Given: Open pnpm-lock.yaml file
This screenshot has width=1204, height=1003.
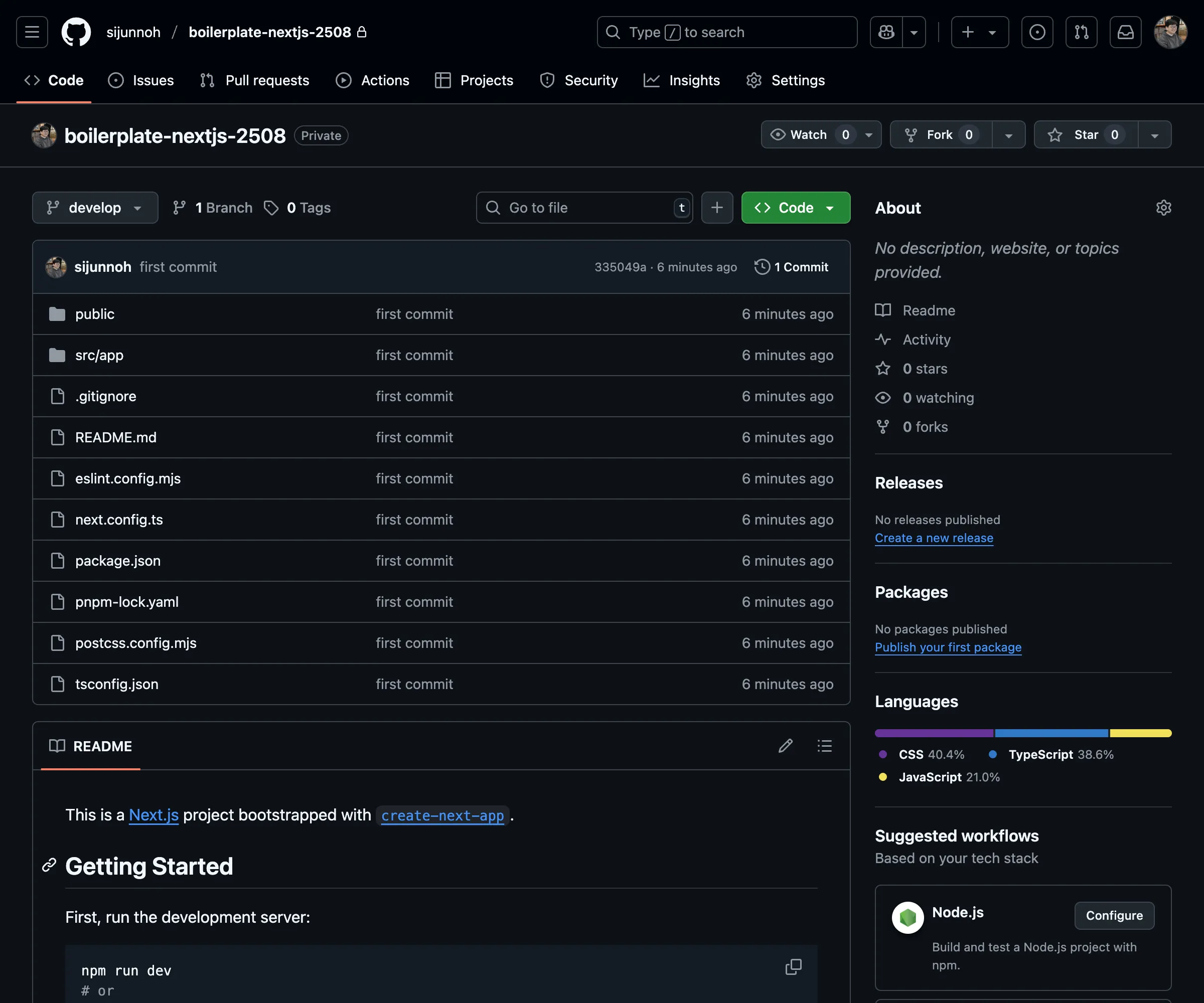Looking at the screenshot, I should pyautogui.click(x=127, y=602).
